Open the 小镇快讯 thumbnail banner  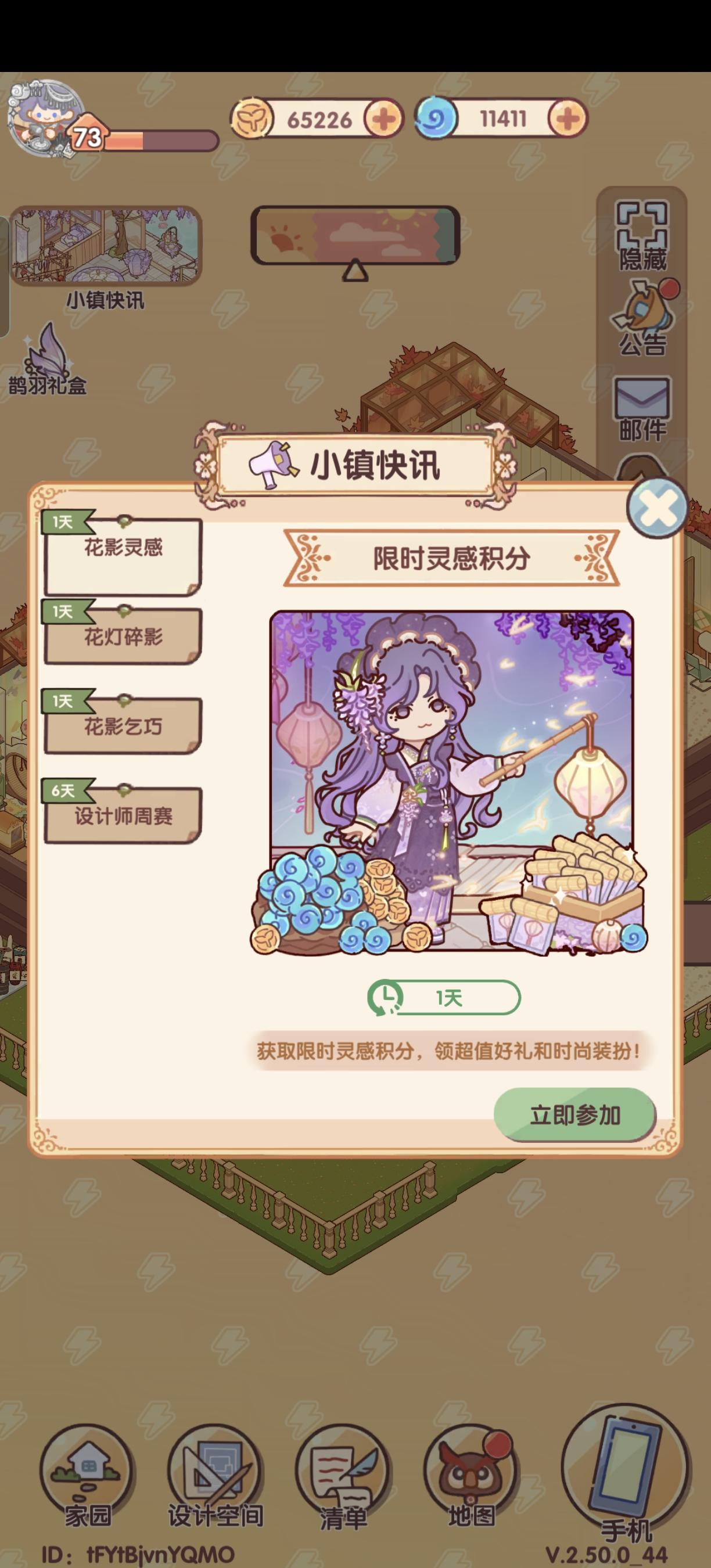(x=105, y=246)
